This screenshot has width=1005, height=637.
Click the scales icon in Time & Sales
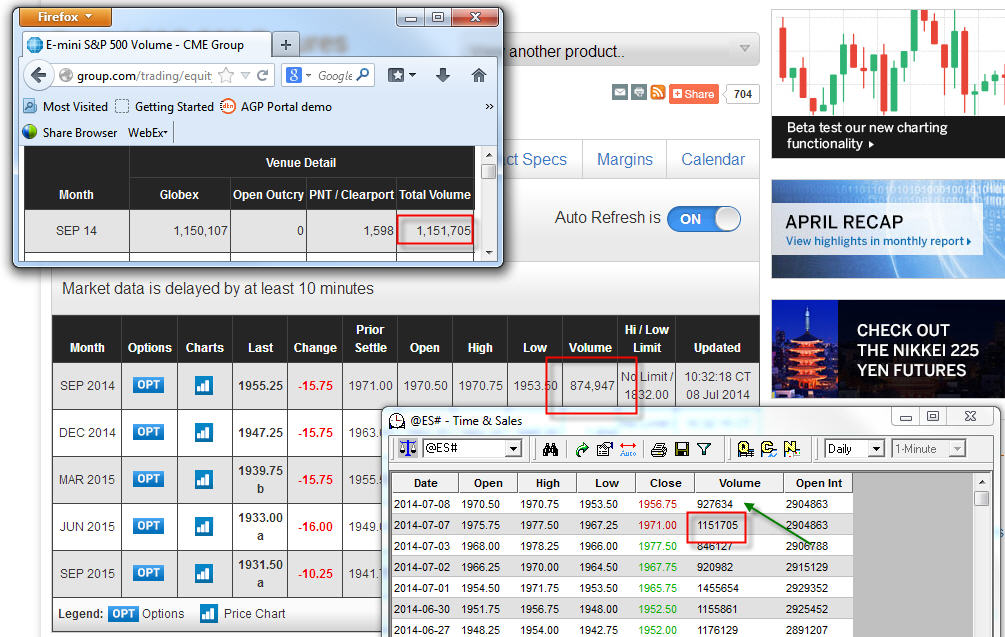[408, 449]
